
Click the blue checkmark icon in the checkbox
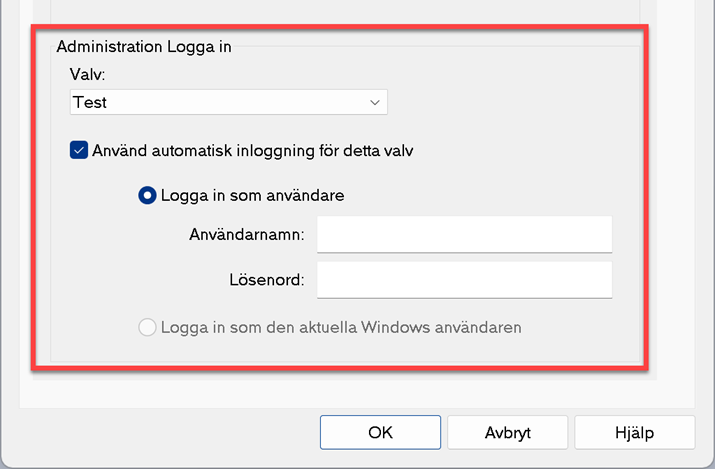[x=79, y=150]
